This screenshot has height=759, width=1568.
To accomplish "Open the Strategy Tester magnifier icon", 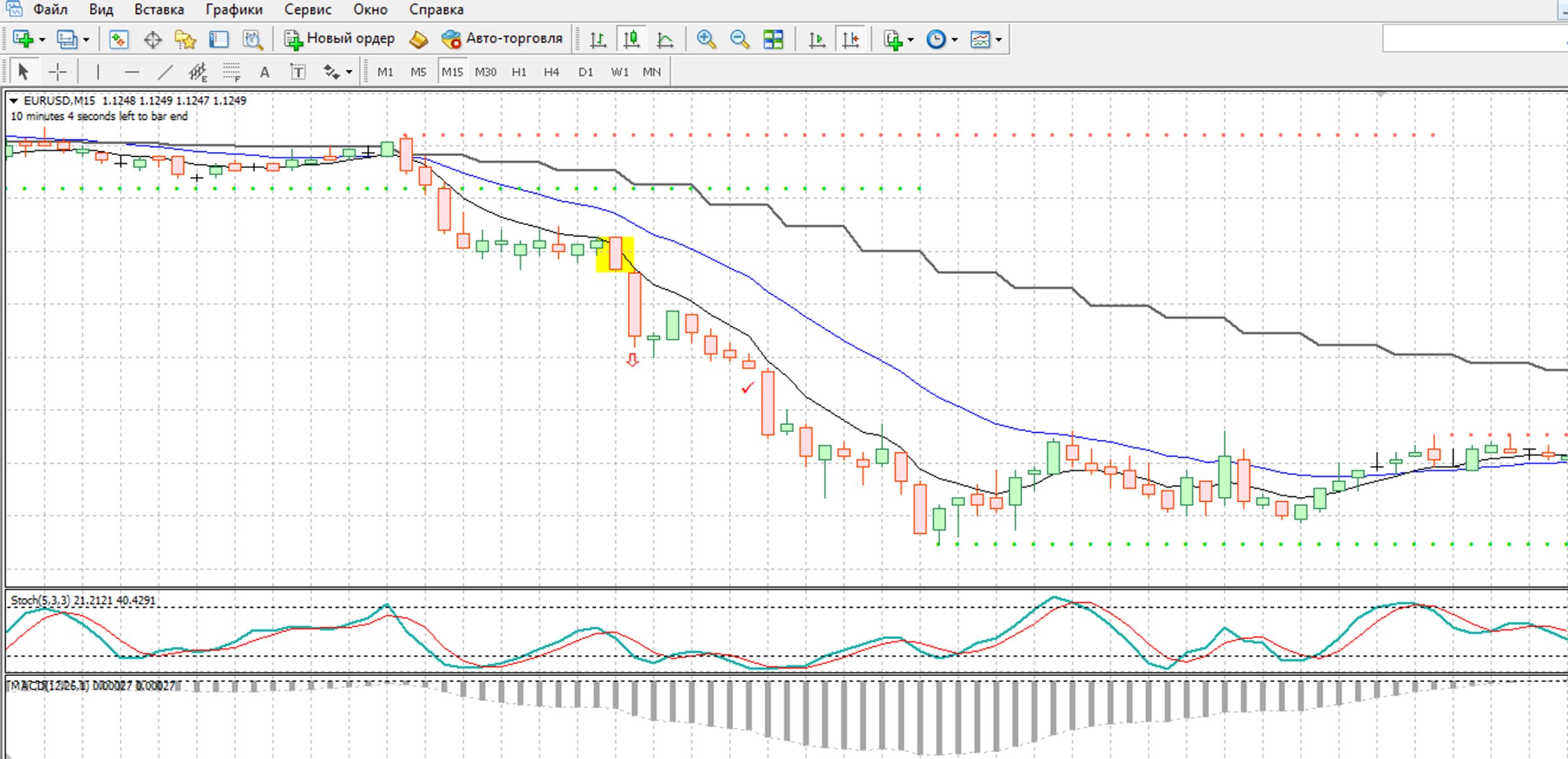I will click(x=252, y=40).
